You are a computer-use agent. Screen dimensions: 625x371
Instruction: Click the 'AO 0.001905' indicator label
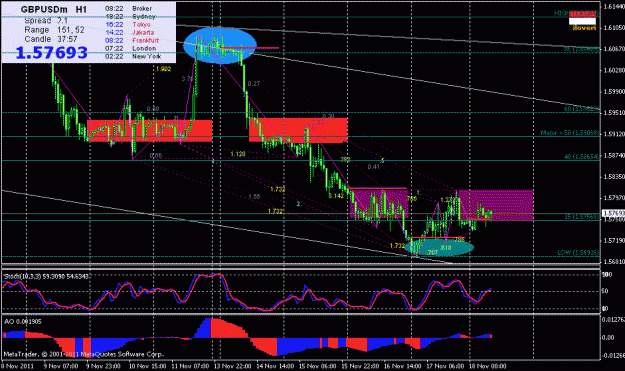tap(23, 322)
